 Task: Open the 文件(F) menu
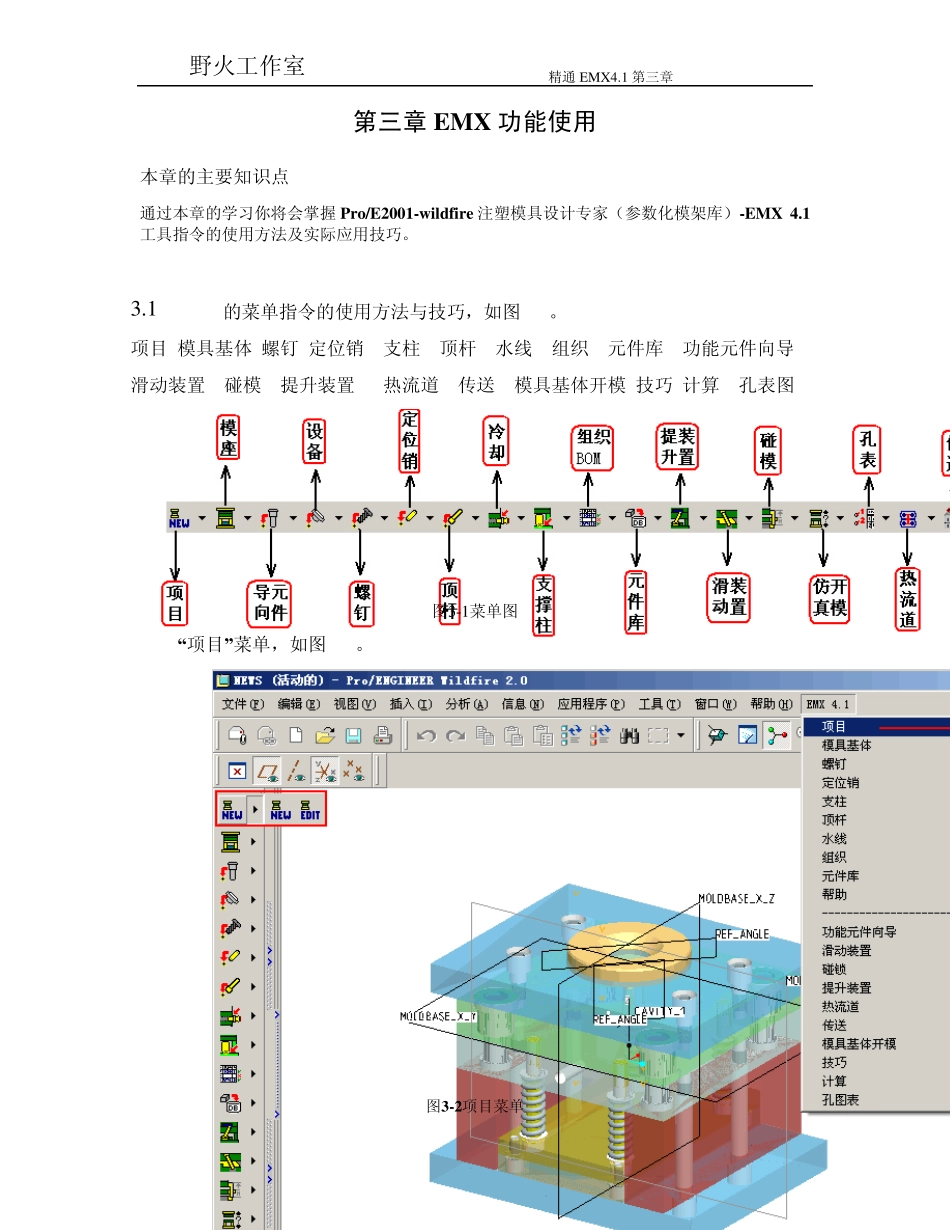pos(244,704)
